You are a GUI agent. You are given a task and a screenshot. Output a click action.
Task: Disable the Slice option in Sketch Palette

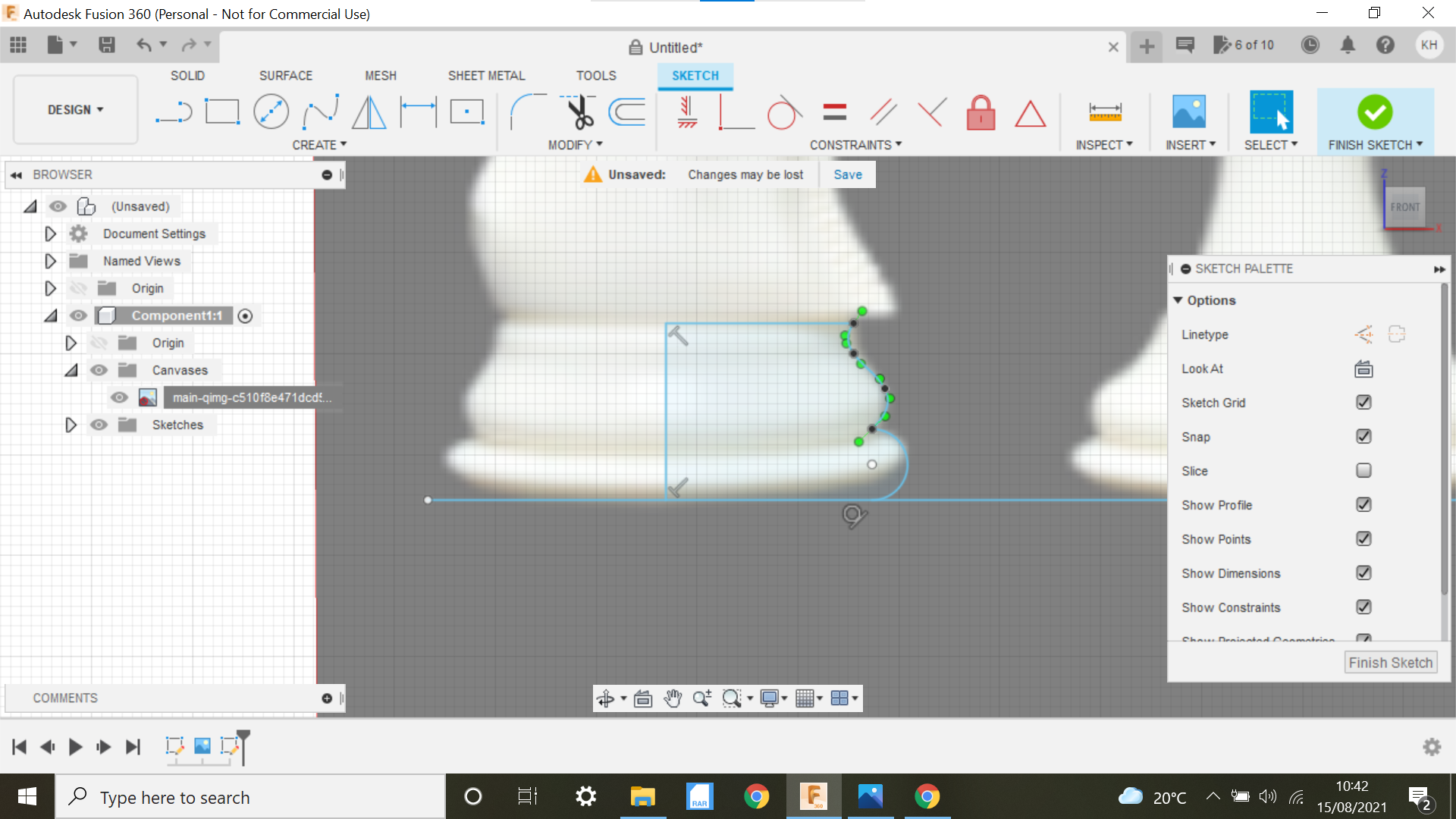(x=1364, y=470)
